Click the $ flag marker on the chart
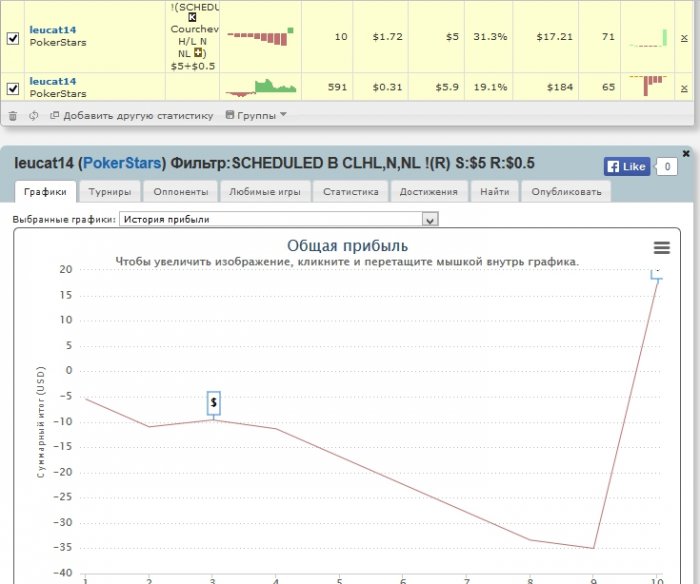Image resolution: width=700 pixels, height=584 pixels. click(x=213, y=403)
